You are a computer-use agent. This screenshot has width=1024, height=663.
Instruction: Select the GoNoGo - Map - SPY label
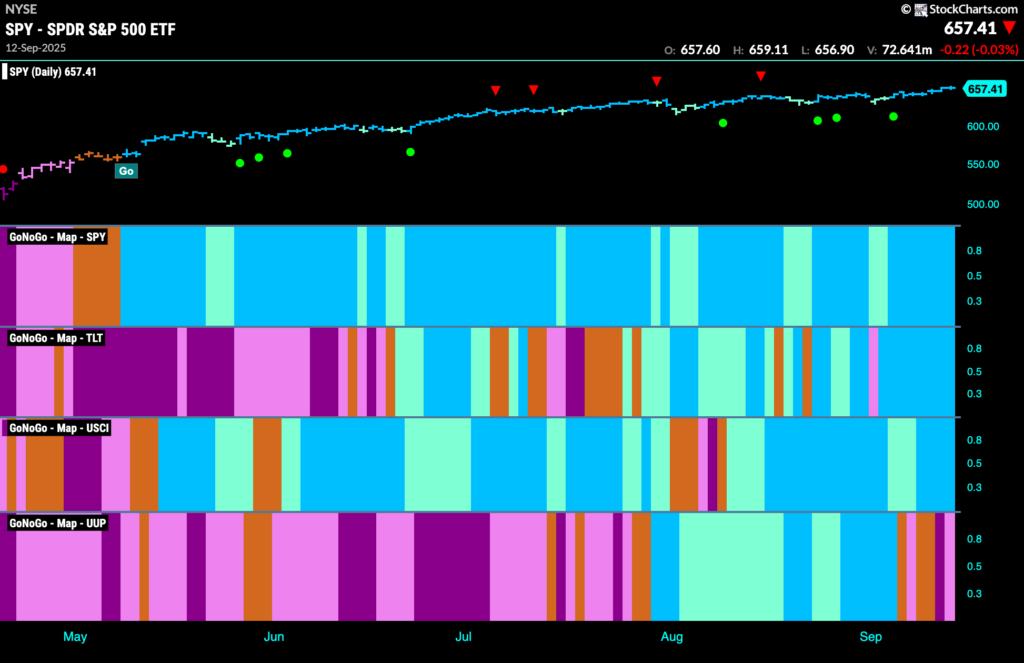57,237
